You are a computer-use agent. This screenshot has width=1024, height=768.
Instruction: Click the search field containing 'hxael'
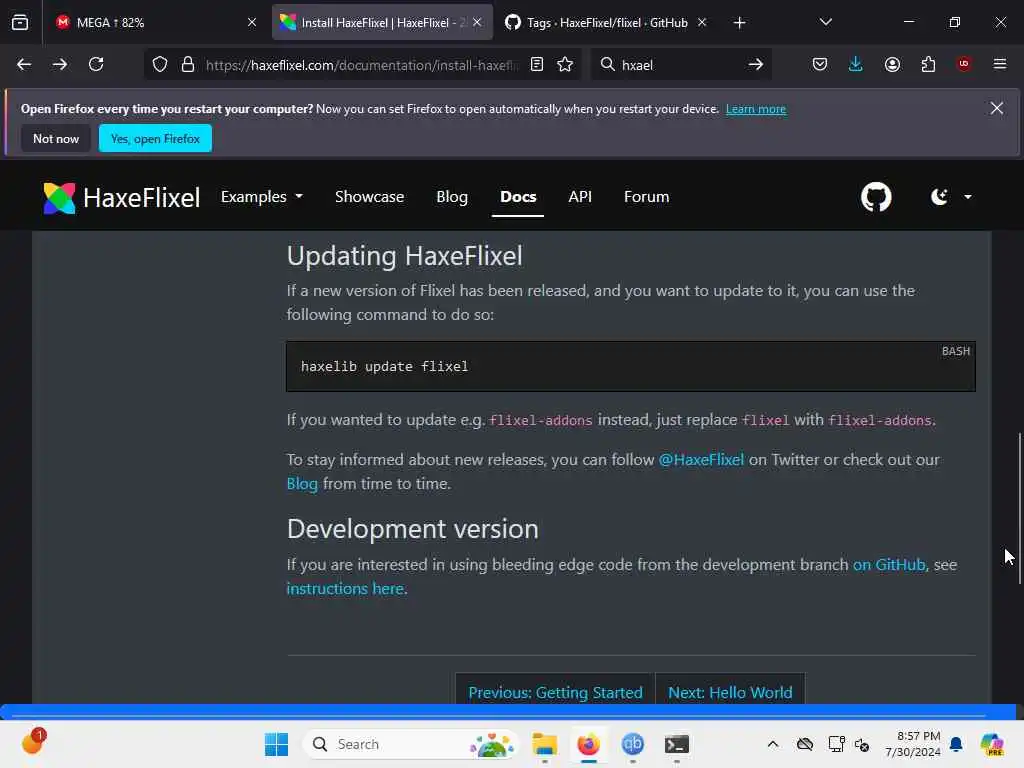click(x=679, y=65)
